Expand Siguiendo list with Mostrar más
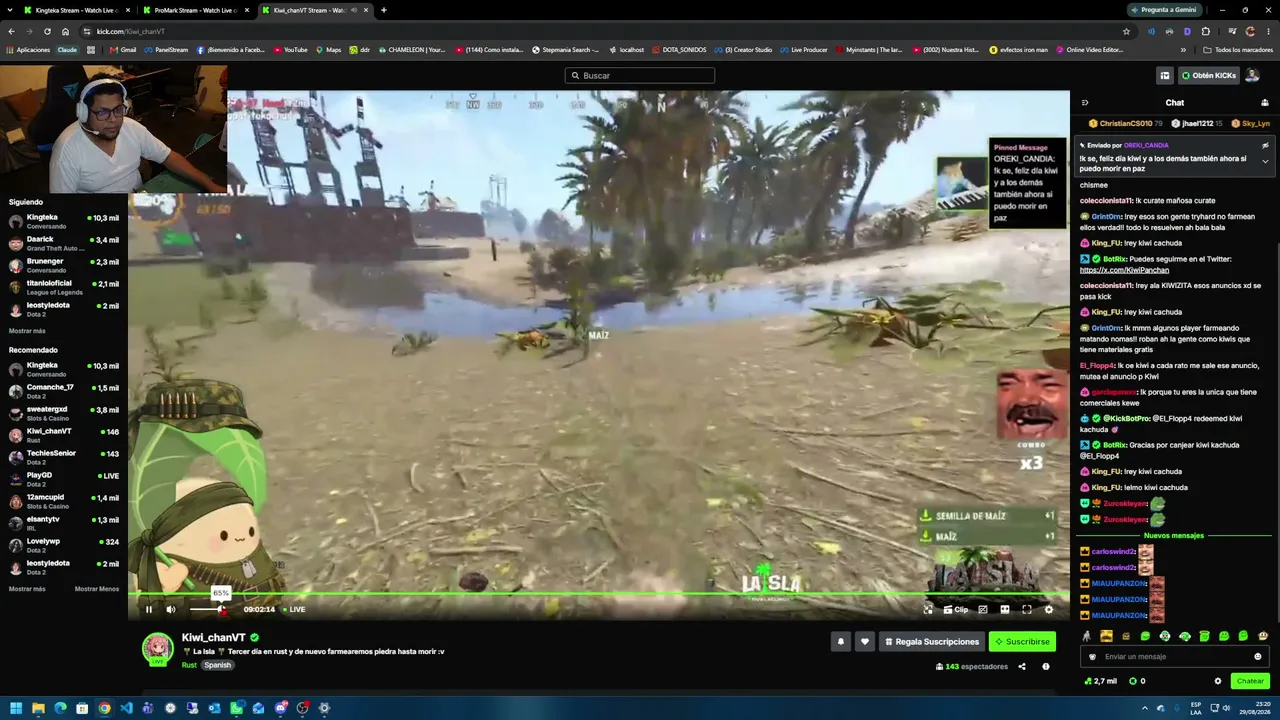The image size is (1280, 720). [x=27, y=331]
